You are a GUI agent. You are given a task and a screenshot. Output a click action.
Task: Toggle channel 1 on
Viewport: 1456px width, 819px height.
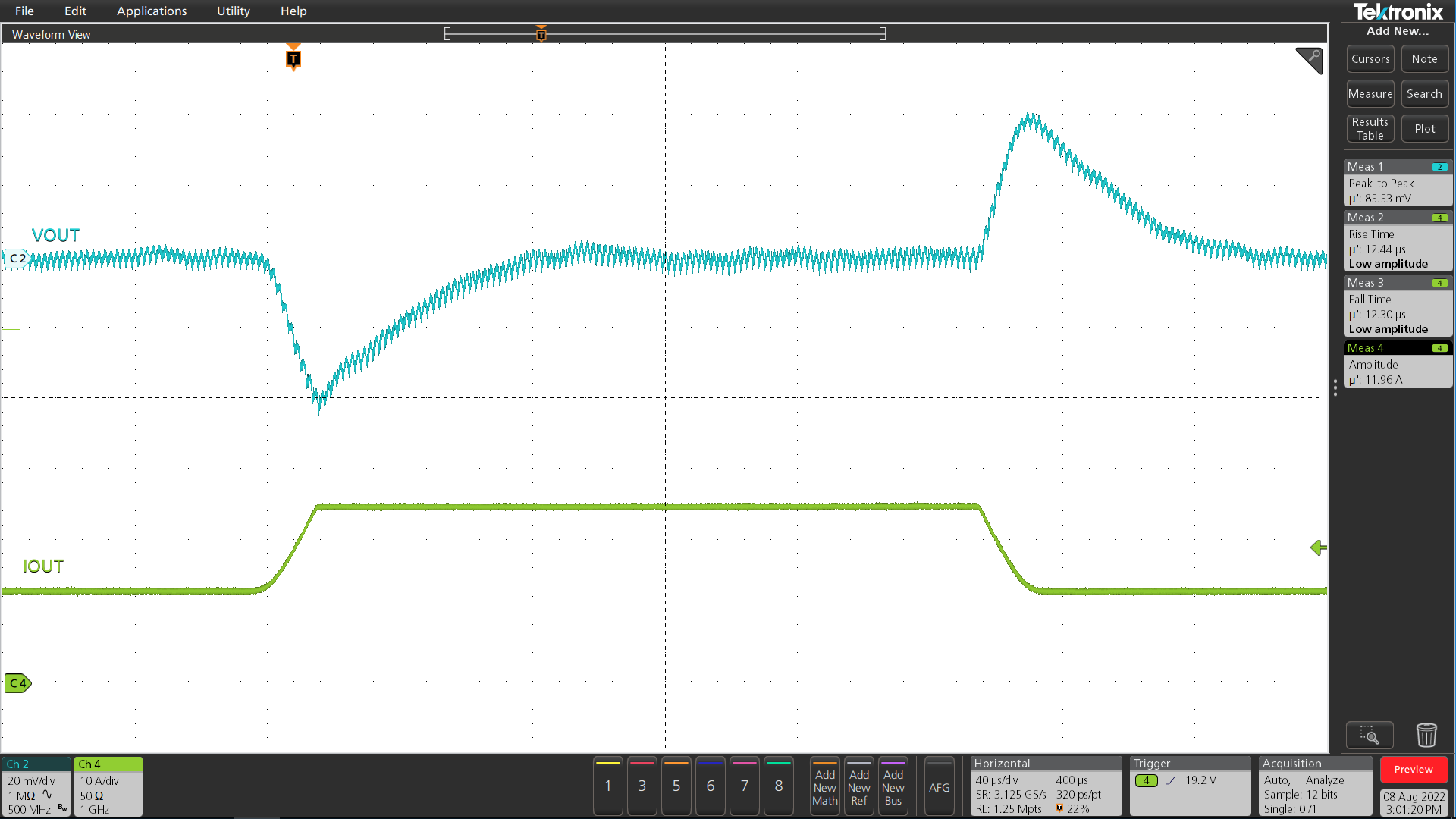607,786
